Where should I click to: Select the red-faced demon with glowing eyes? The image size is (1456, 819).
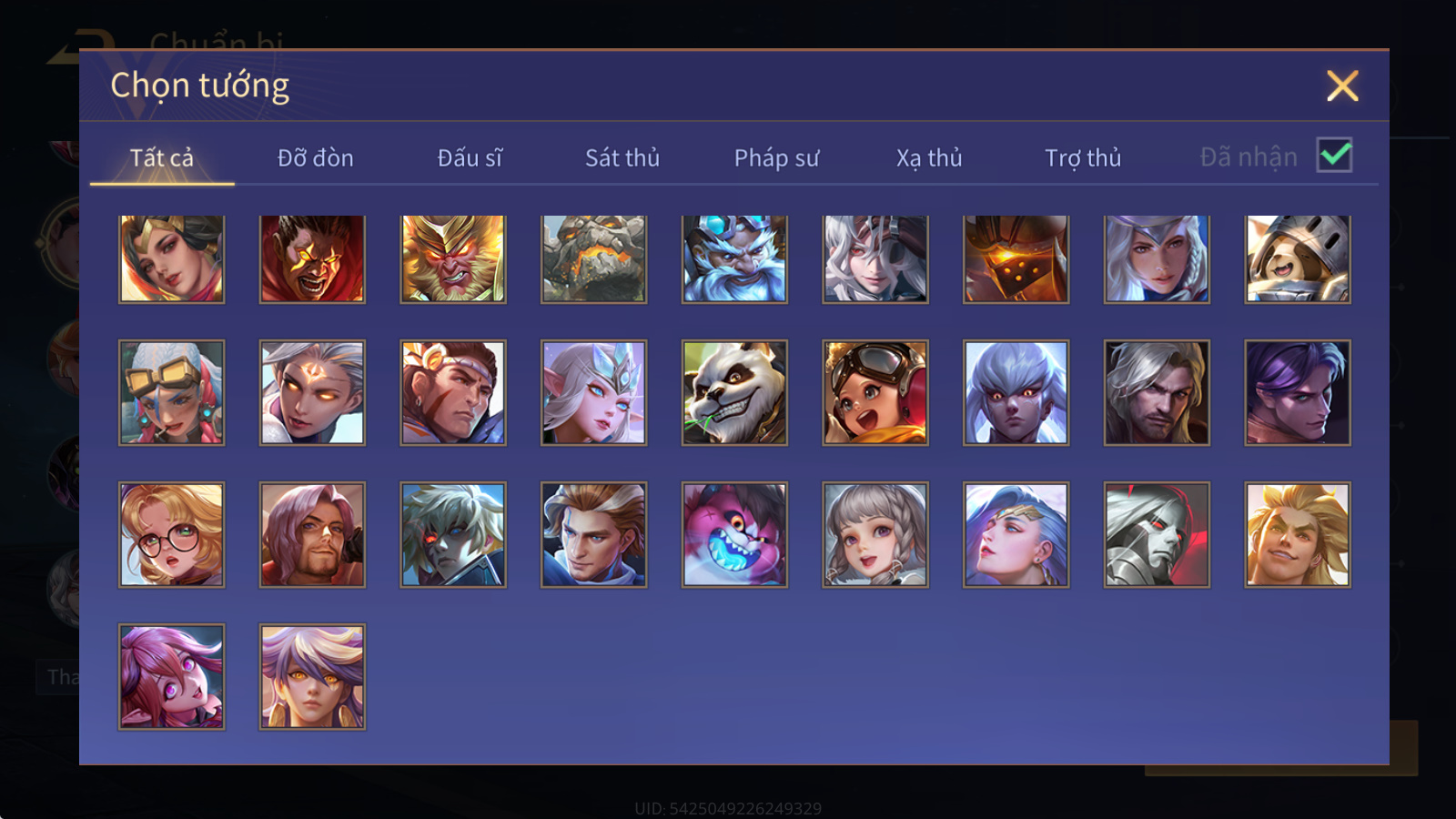(x=312, y=259)
